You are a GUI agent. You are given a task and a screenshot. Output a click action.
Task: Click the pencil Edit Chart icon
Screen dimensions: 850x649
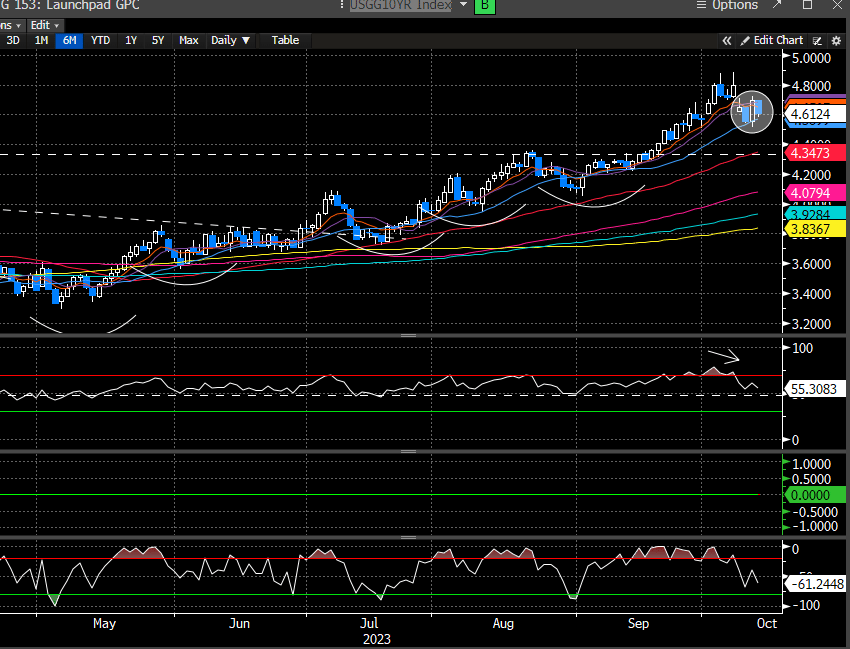click(x=744, y=40)
